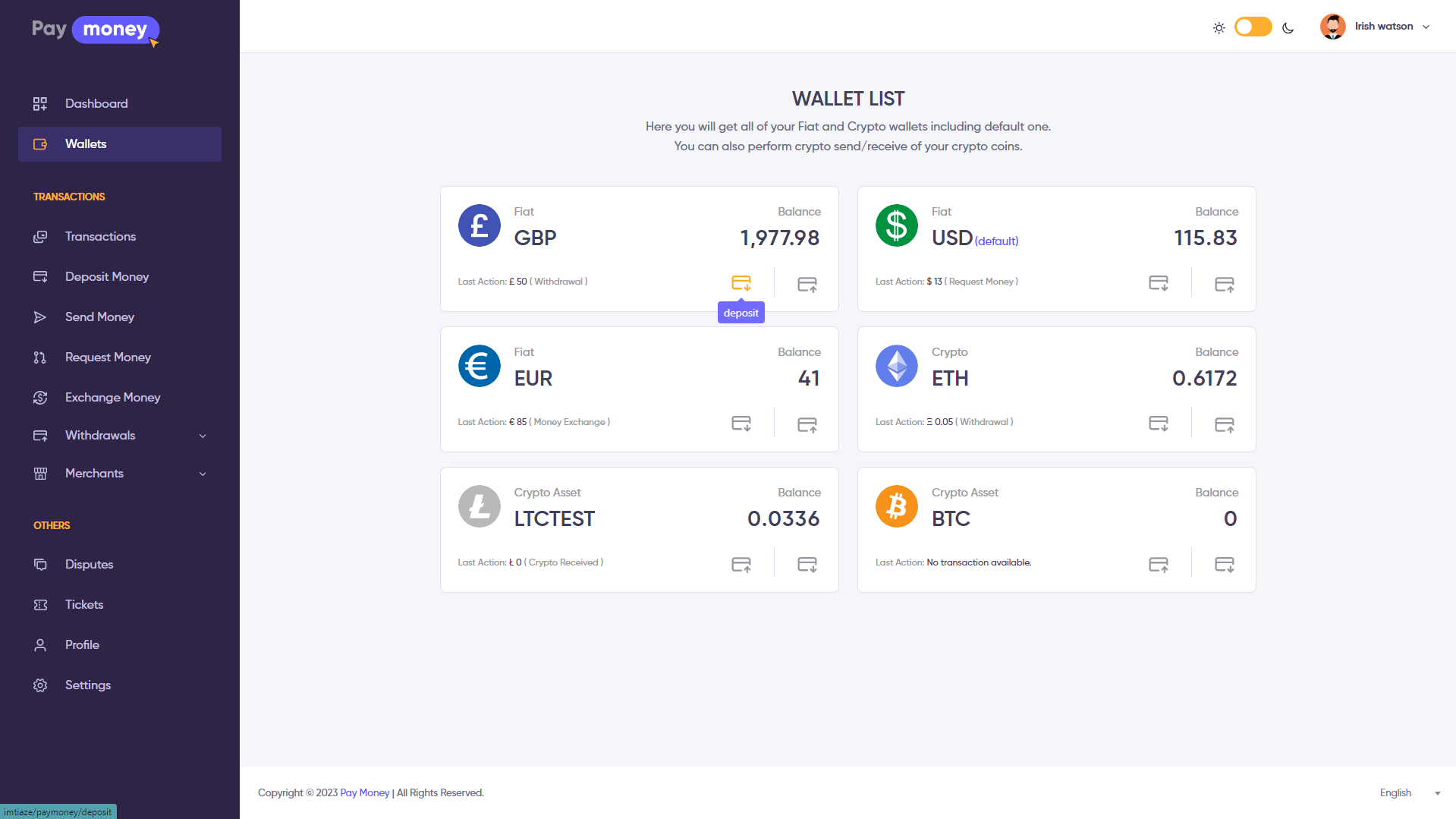Expand the Merchants sidebar submenu

203,474
